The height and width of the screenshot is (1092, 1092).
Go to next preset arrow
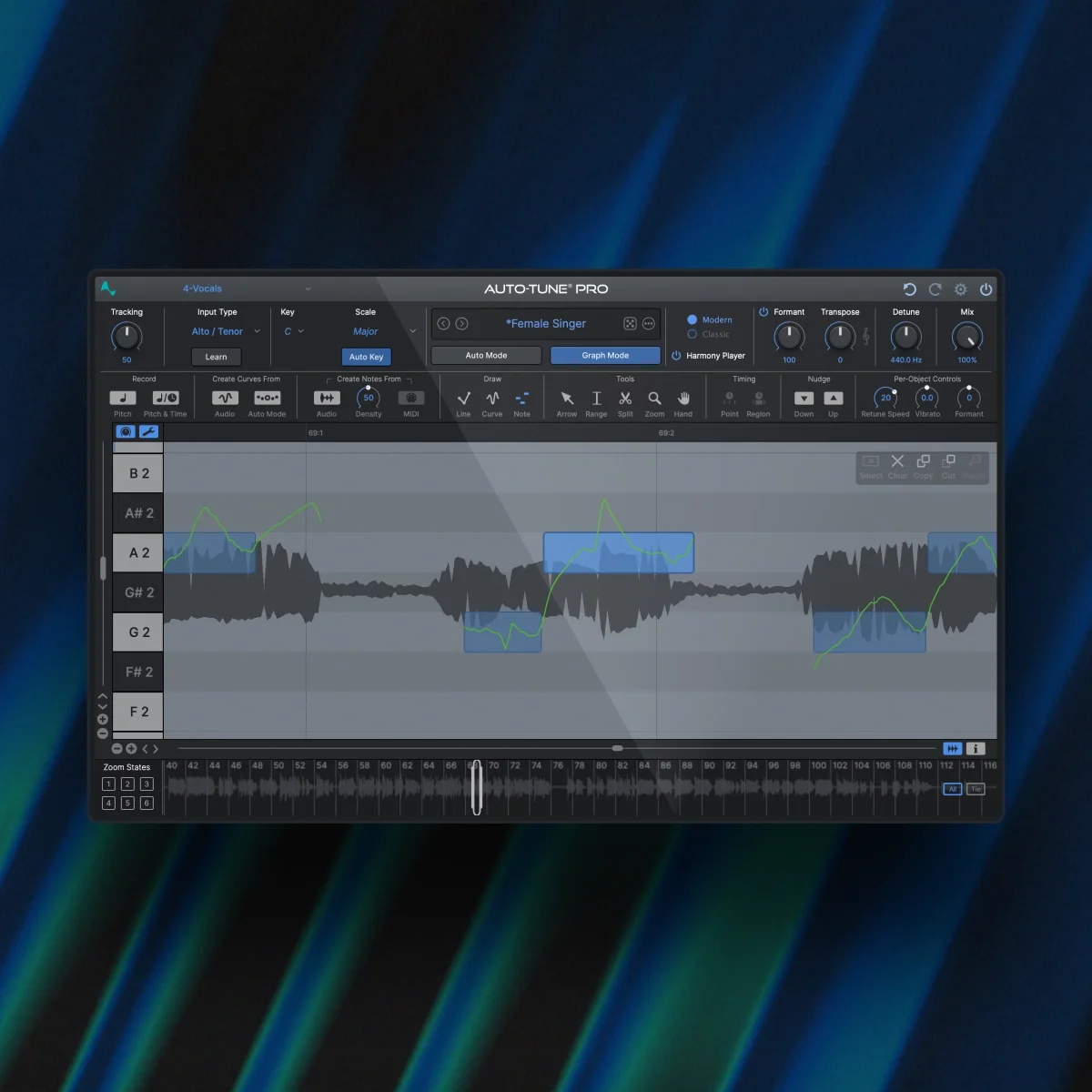tap(461, 324)
